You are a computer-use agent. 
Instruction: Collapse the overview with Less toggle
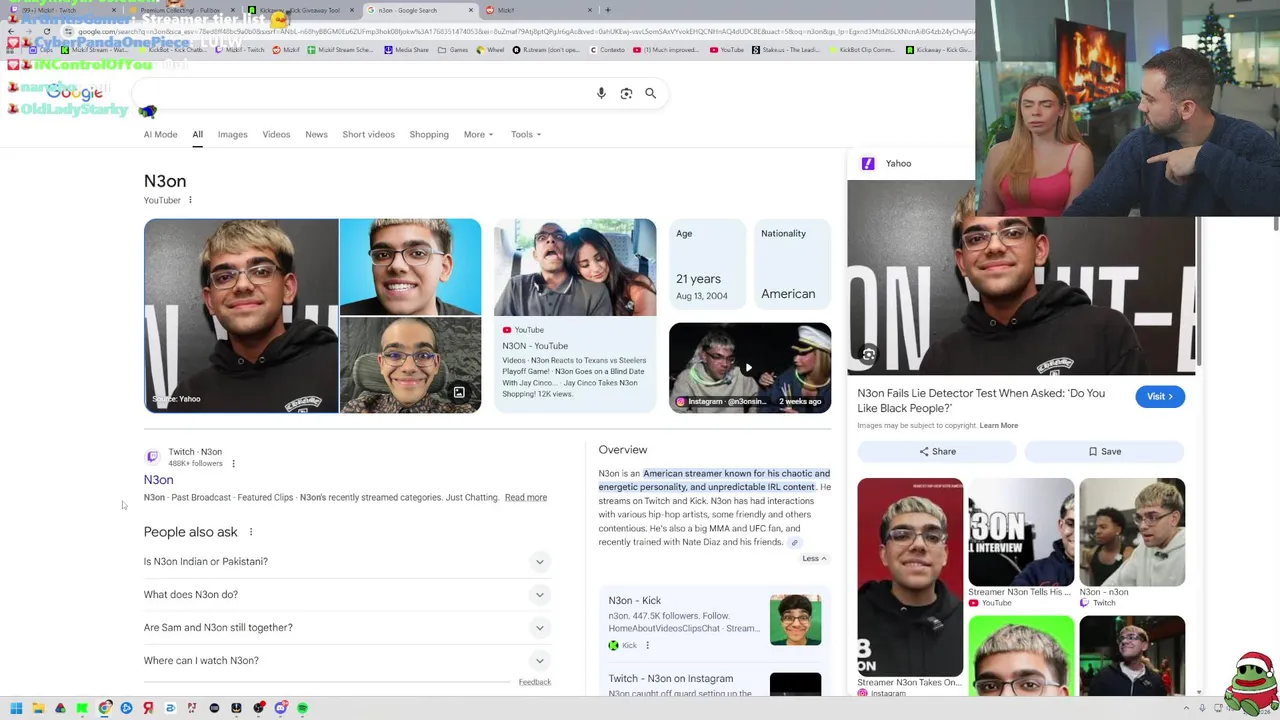click(815, 558)
